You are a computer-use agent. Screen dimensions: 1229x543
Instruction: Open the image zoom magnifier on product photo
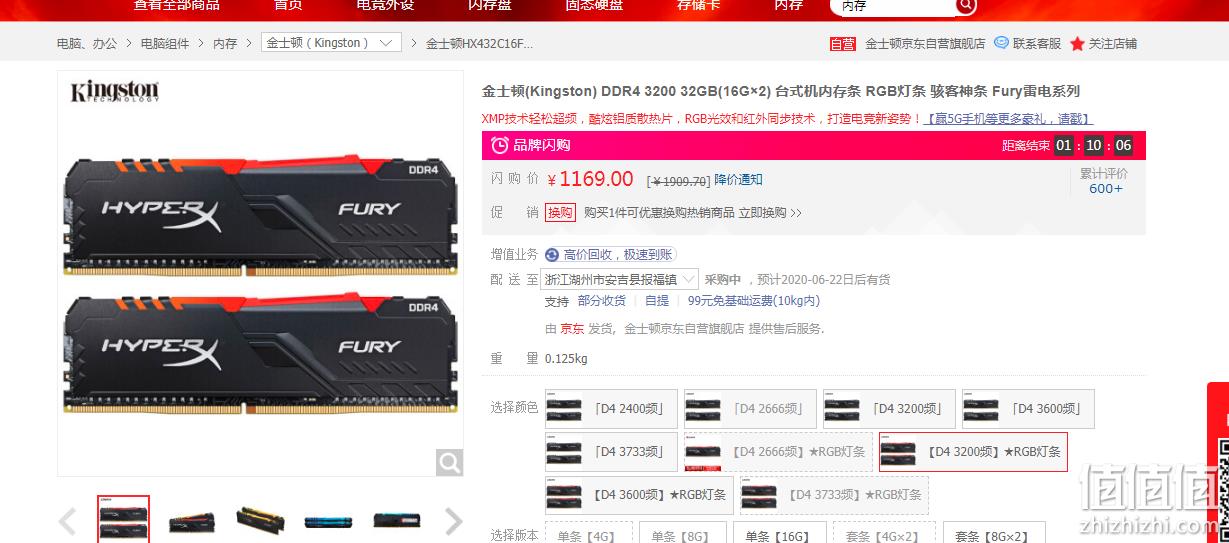(450, 462)
